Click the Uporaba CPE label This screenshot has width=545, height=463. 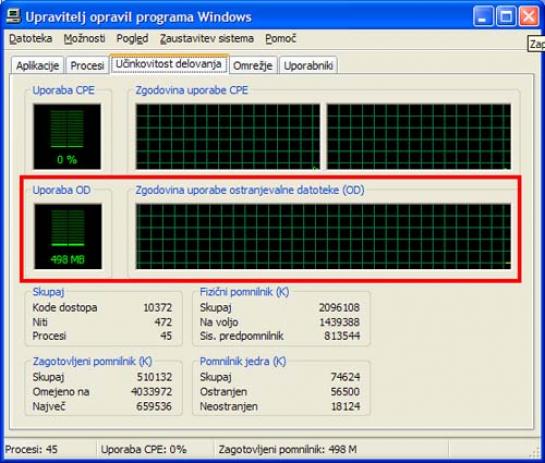[63, 90]
